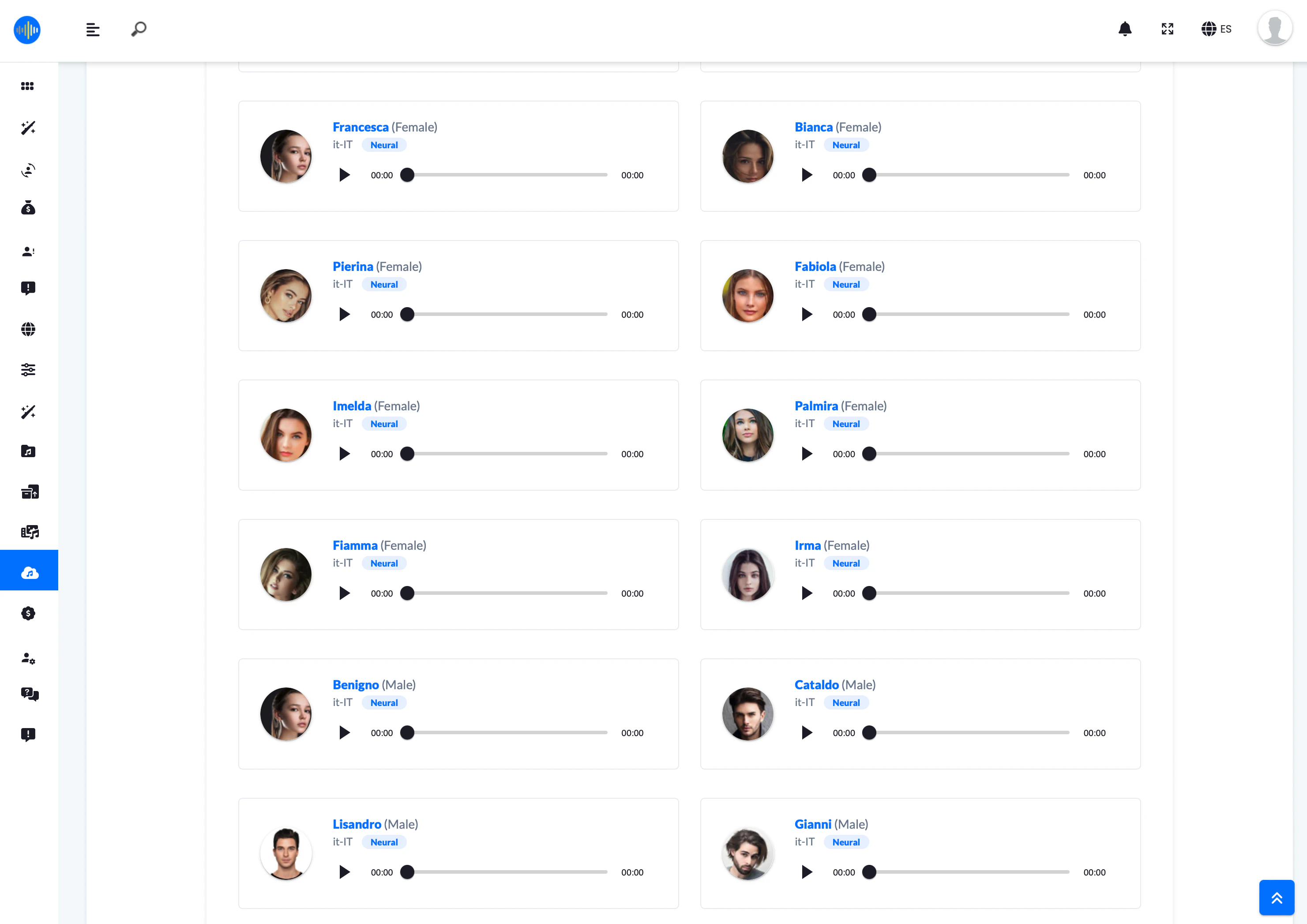Play the Palmira voice sample
The image size is (1307, 924).
tap(807, 454)
